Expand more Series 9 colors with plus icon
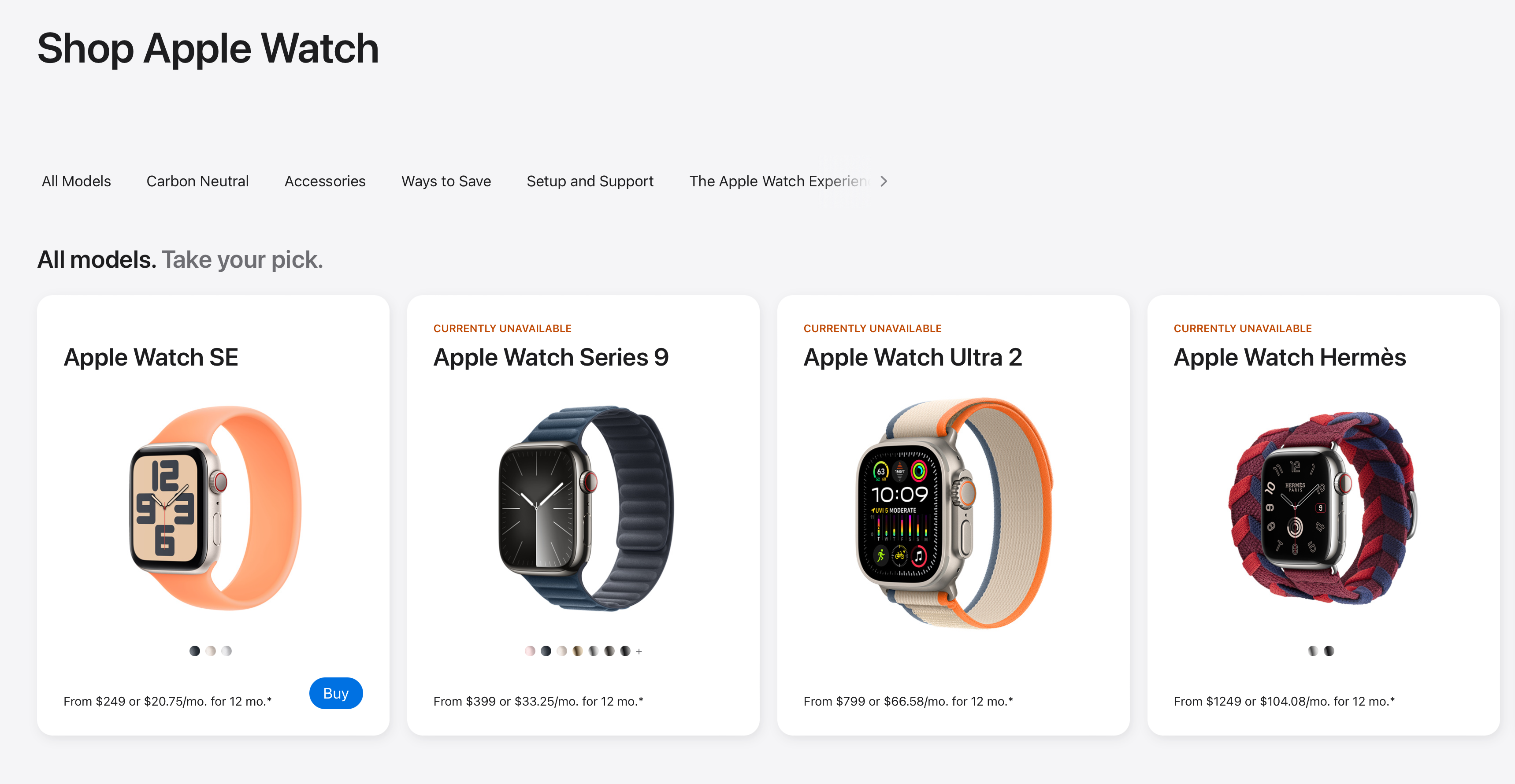This screenshot has width=1515, height=784. point(639,651)
